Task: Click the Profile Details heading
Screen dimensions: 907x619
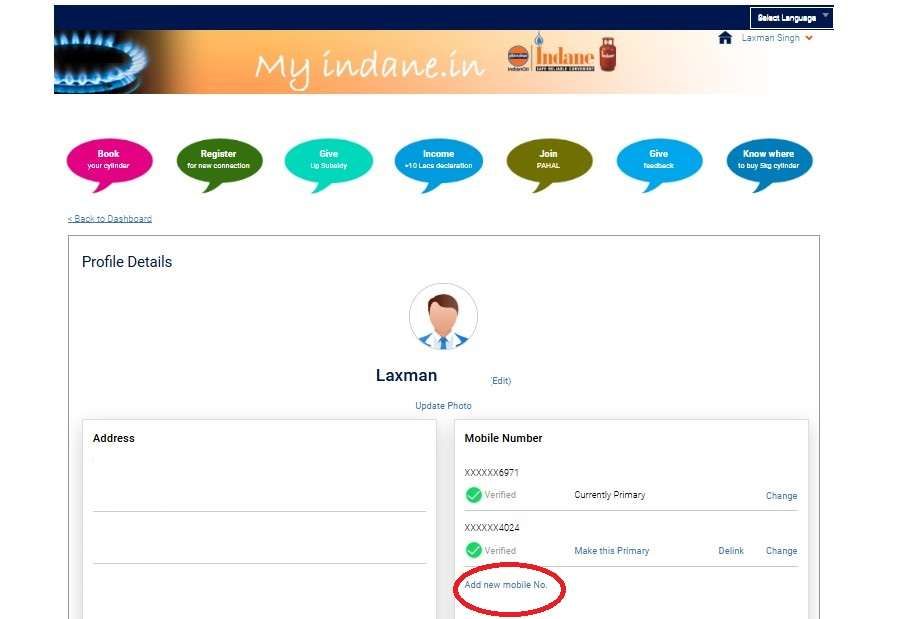Action: 127,262
